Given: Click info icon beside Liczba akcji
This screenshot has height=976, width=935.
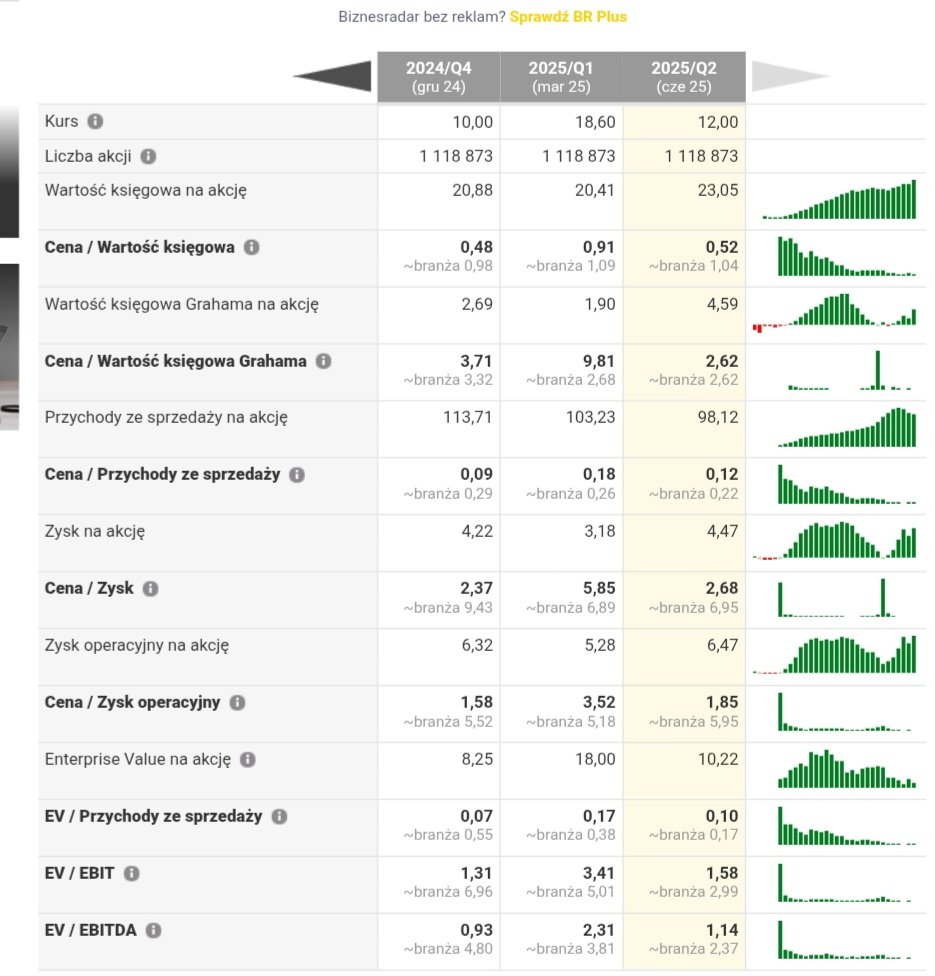Looking at the screenshot, I should [x=148, y=156].
